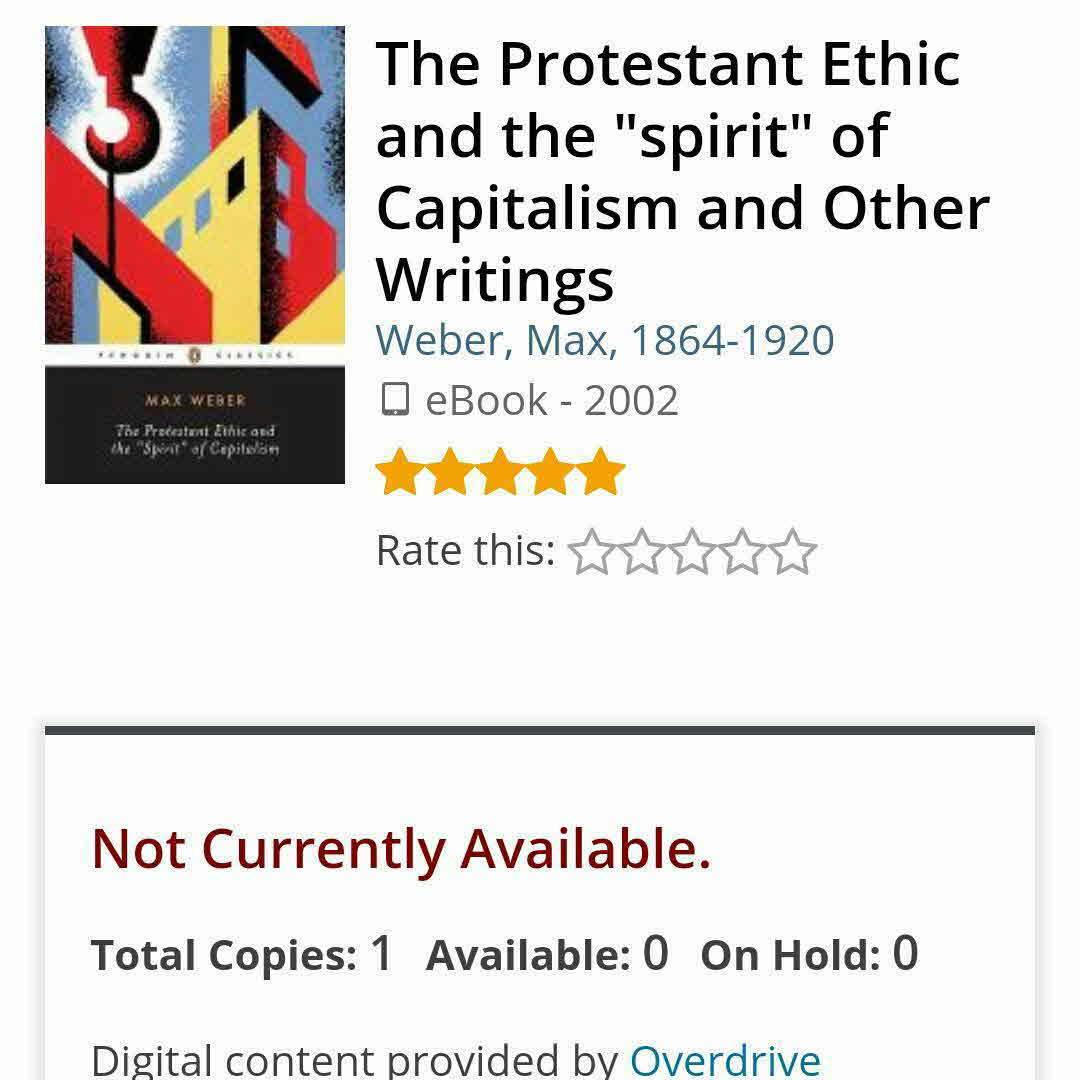
Task: Rate this book three stars
Action: [692, 552]
